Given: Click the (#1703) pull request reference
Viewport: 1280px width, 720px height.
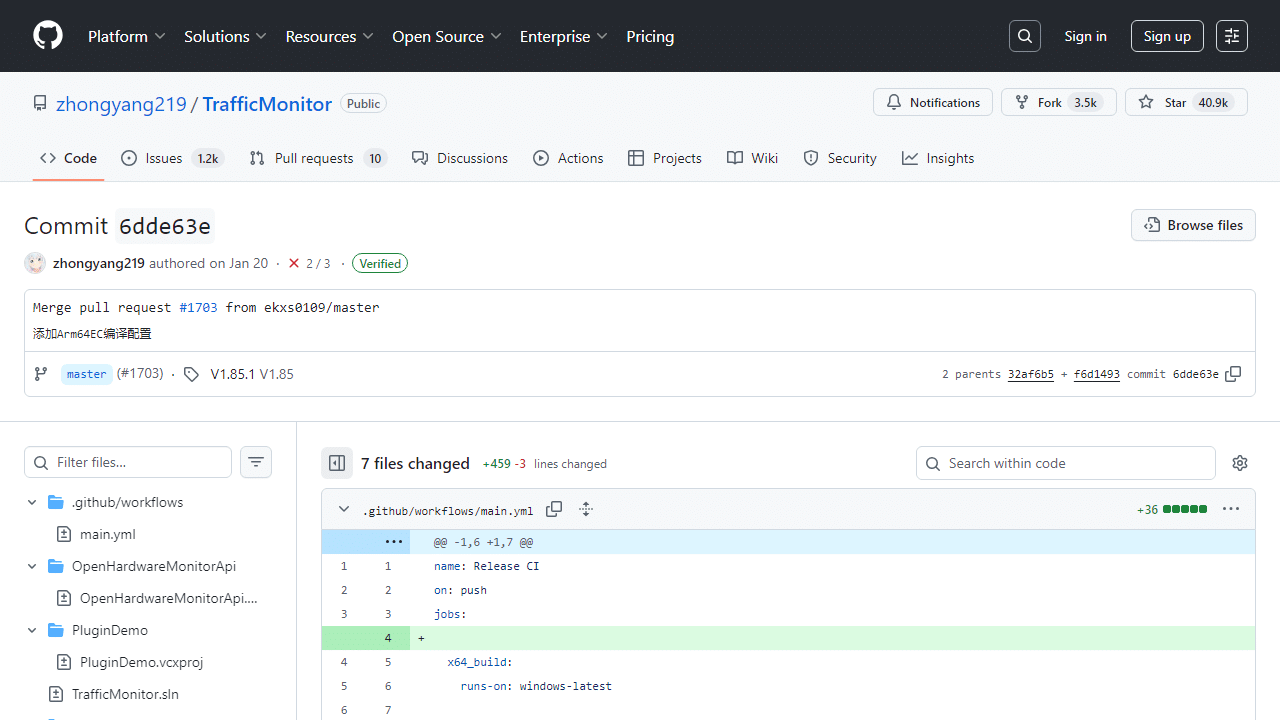Looking at the screenshot, I should [x=140, y=374].
